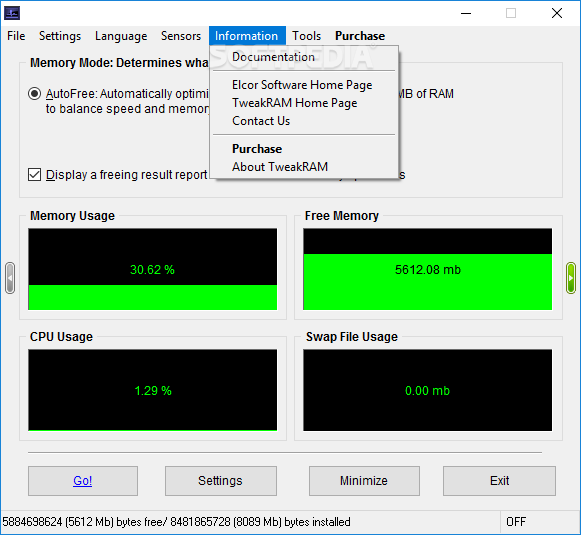This screenshot has height=535, width=581.
Task: Open the Language menu
Action: 121,36
